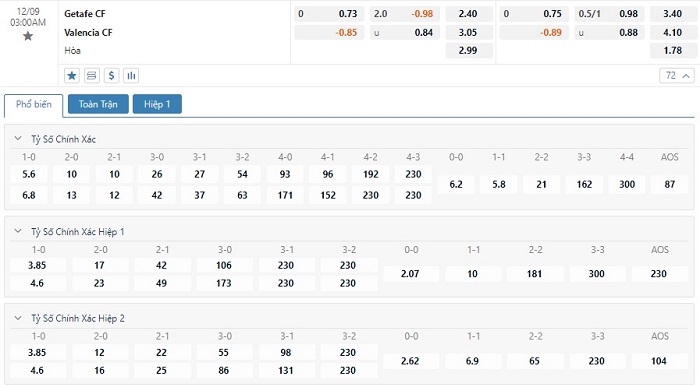Select second-half 1-1 odds 6.9
The image size is (700, 387).
click(x=472, y=361)
